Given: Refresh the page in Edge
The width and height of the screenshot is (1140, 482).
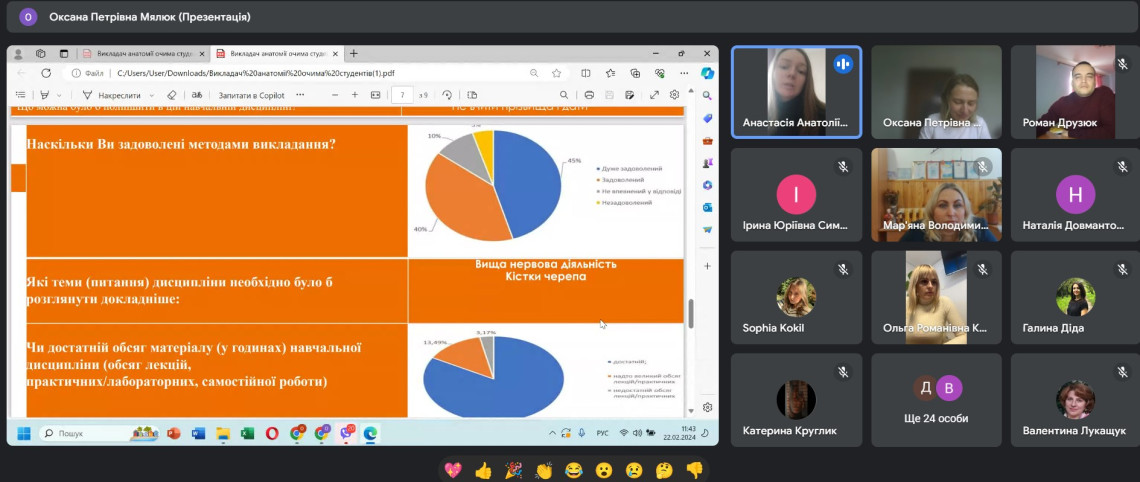Looking at the screenshot, I should coord(46,73).
